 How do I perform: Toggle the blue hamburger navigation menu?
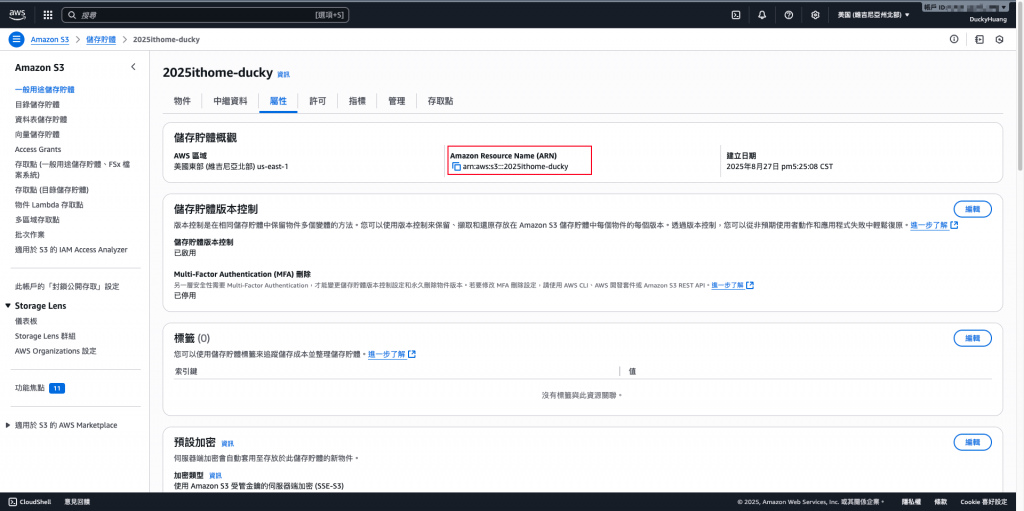coord(16,39)
